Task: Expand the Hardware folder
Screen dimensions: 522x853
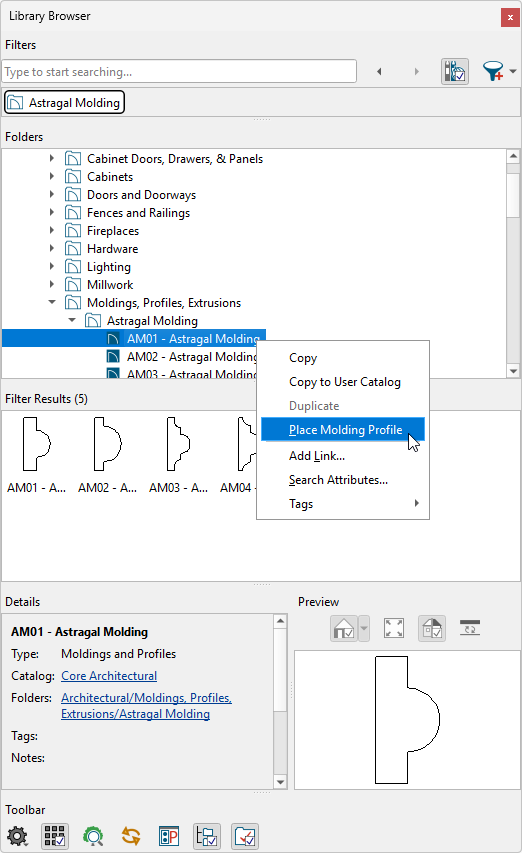Action: tap(52, 248)
